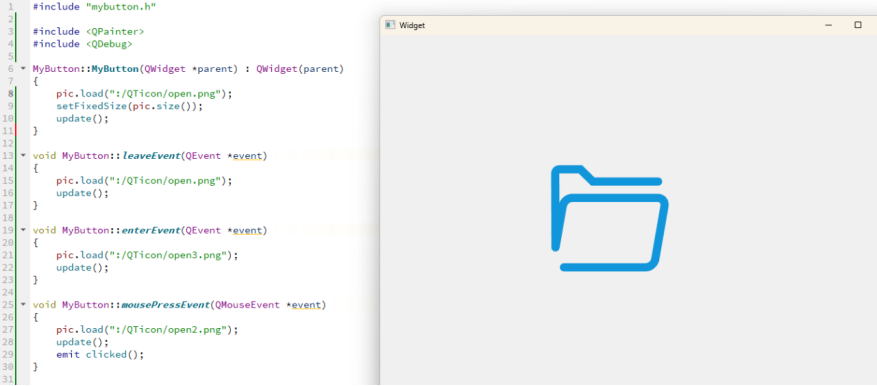877x386 pixels.
Task: Maximize the Widget window
Action: [857, 25]
